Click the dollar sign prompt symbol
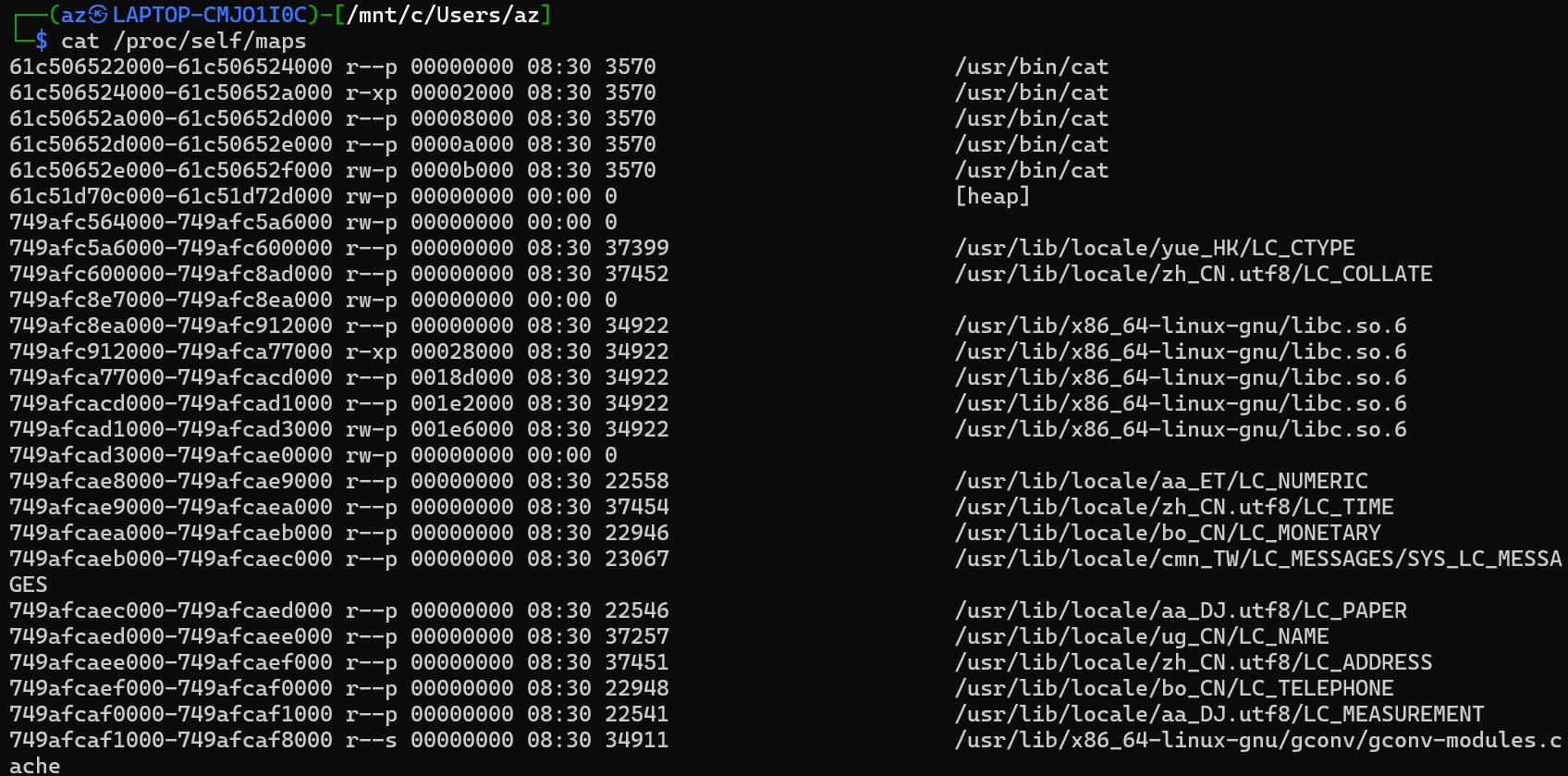Viewport: 1568px width, 776px height. [x=42, y=41]
